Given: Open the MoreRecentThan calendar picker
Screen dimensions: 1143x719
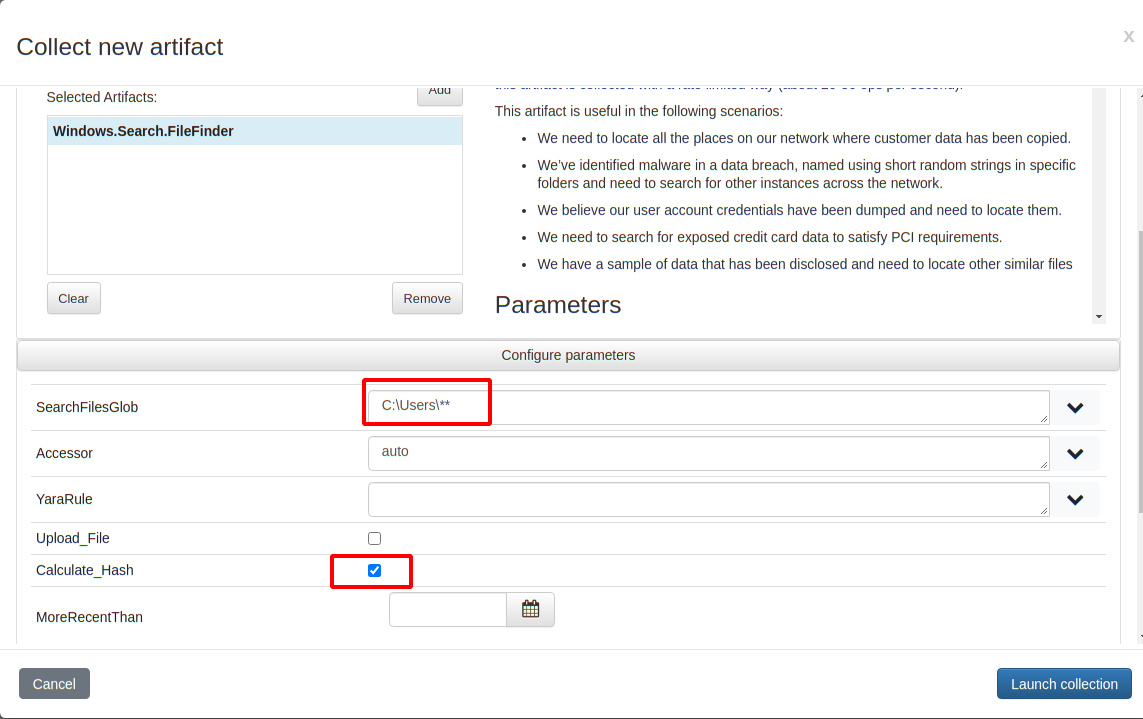Looking at the screenshot, I should click(x=530, y=609).
